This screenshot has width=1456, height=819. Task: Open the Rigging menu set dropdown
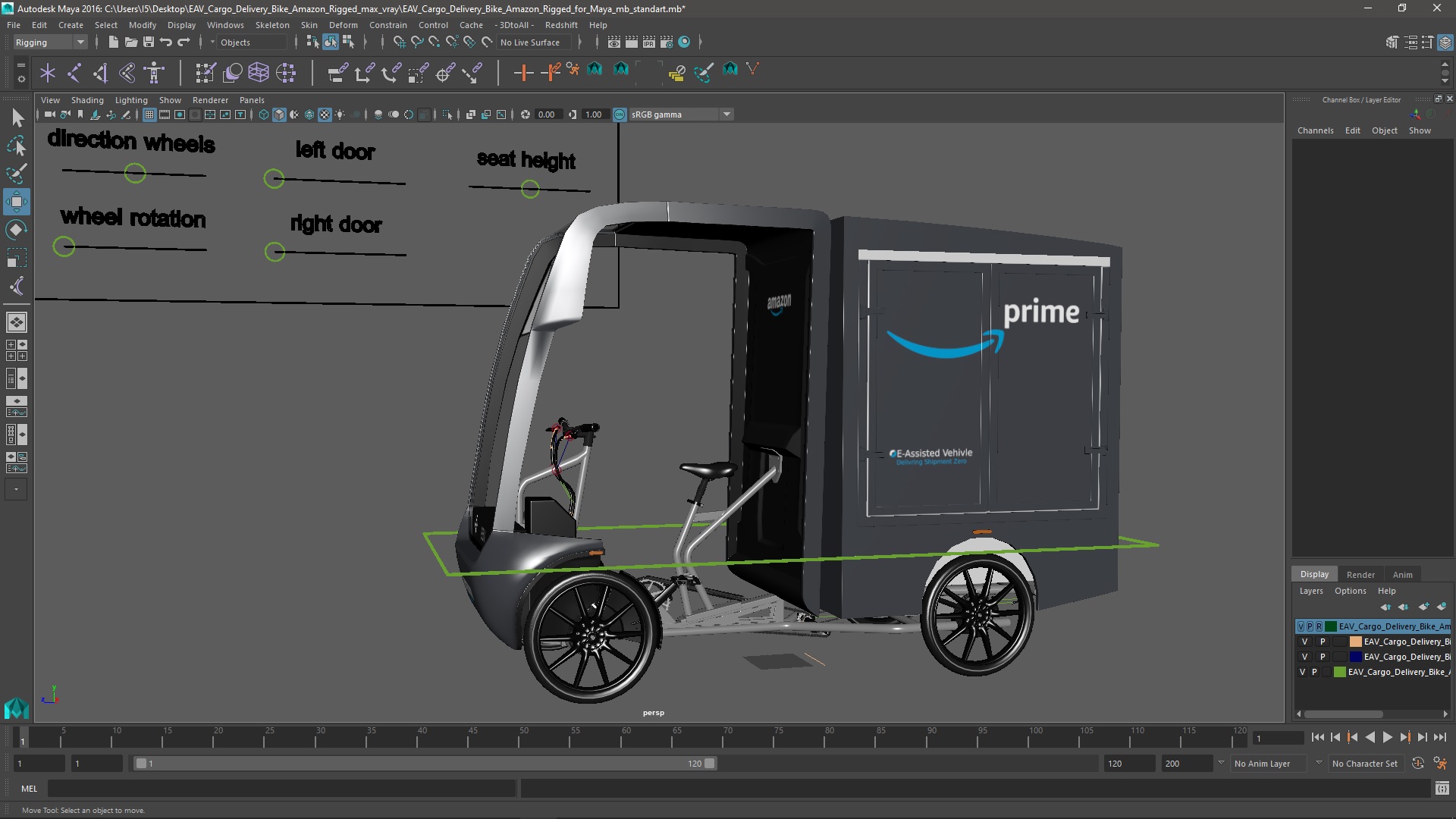pyautogui.click(x=50, y=42)
